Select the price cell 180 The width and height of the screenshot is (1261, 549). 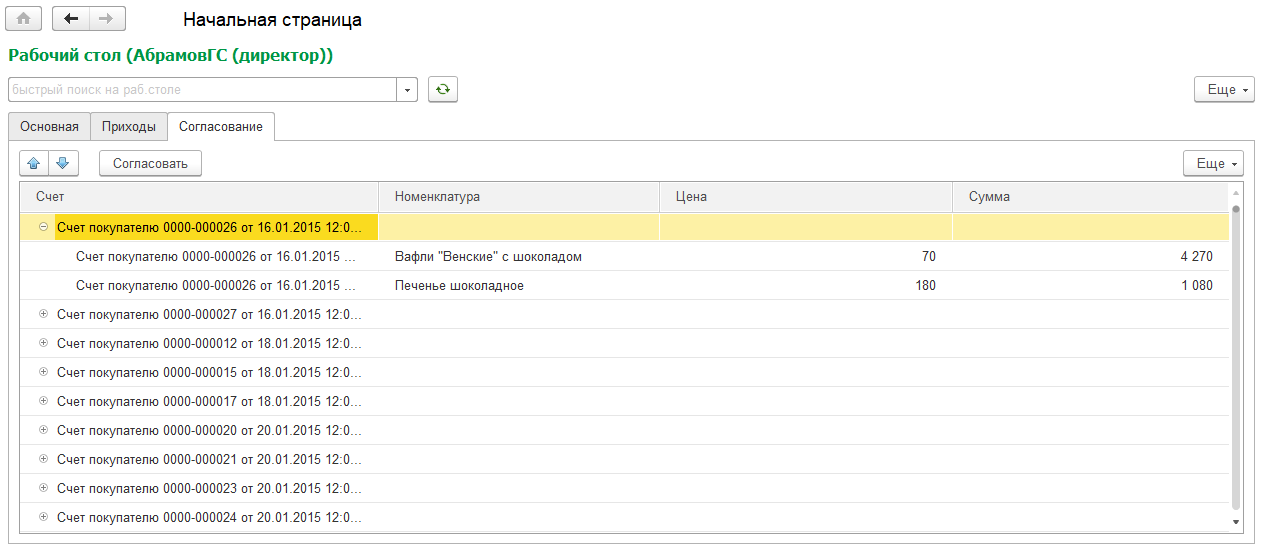click(x=806, y=286)
